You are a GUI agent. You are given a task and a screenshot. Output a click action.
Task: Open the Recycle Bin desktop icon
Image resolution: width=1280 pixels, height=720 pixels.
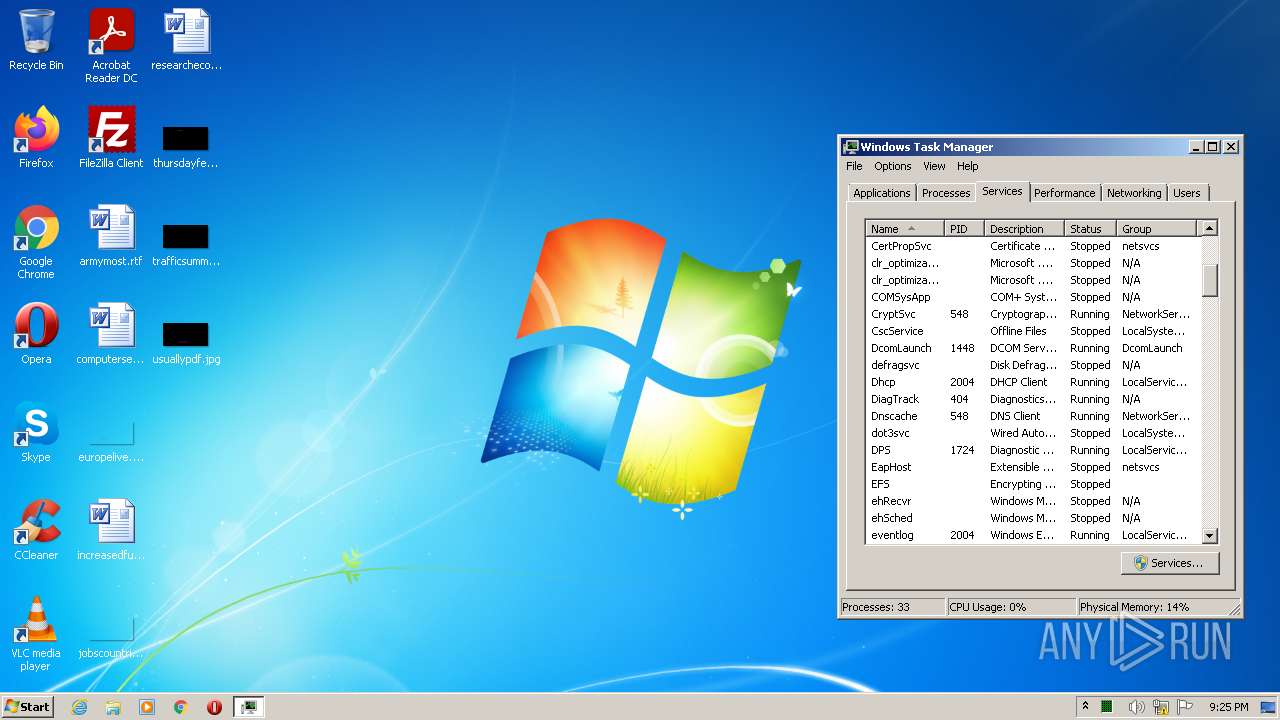pyautogui.click(x=36, y=41)
